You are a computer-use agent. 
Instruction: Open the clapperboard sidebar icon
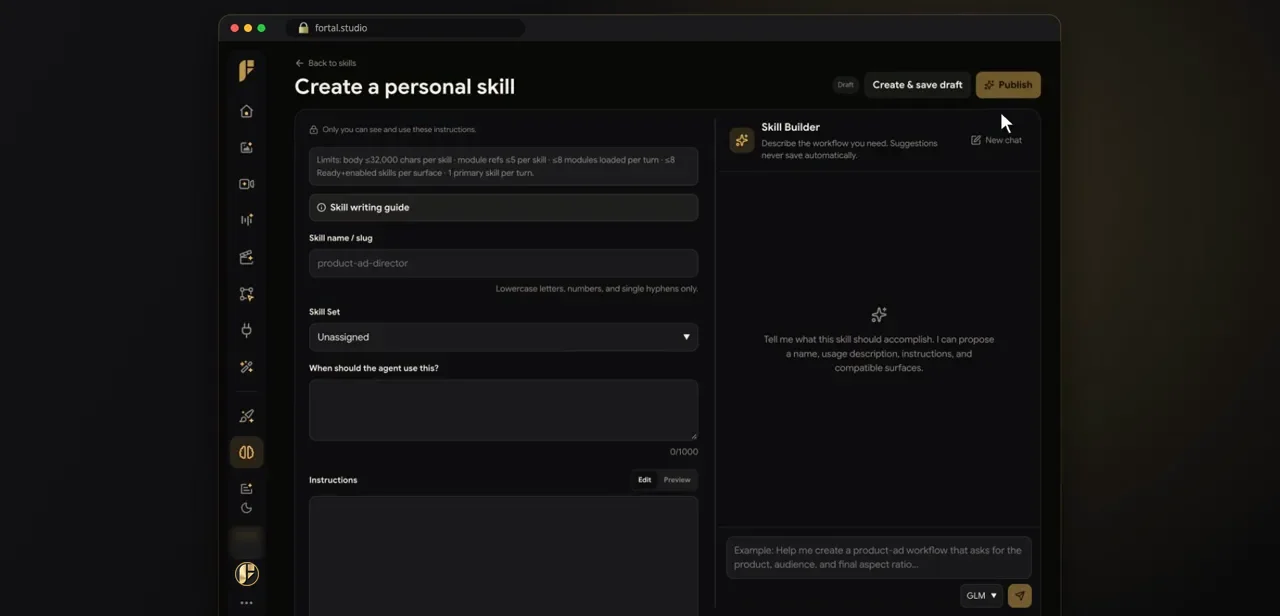246,257
